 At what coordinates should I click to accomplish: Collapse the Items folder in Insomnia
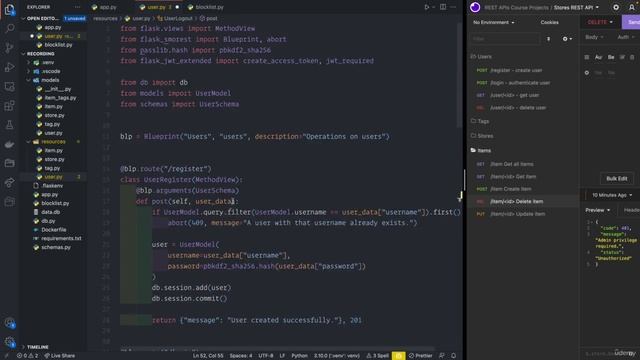coord(481,151)
